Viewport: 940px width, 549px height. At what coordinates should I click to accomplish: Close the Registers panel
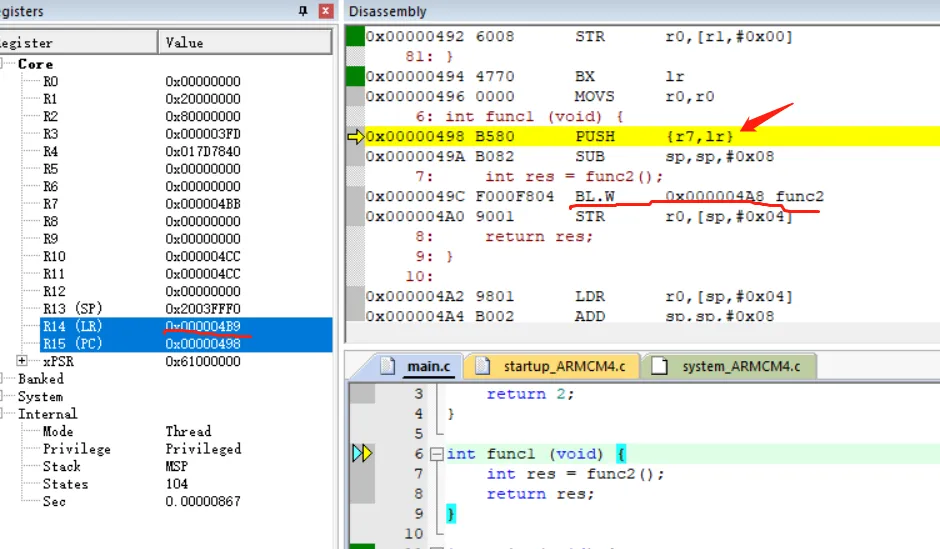coord(325,11)
